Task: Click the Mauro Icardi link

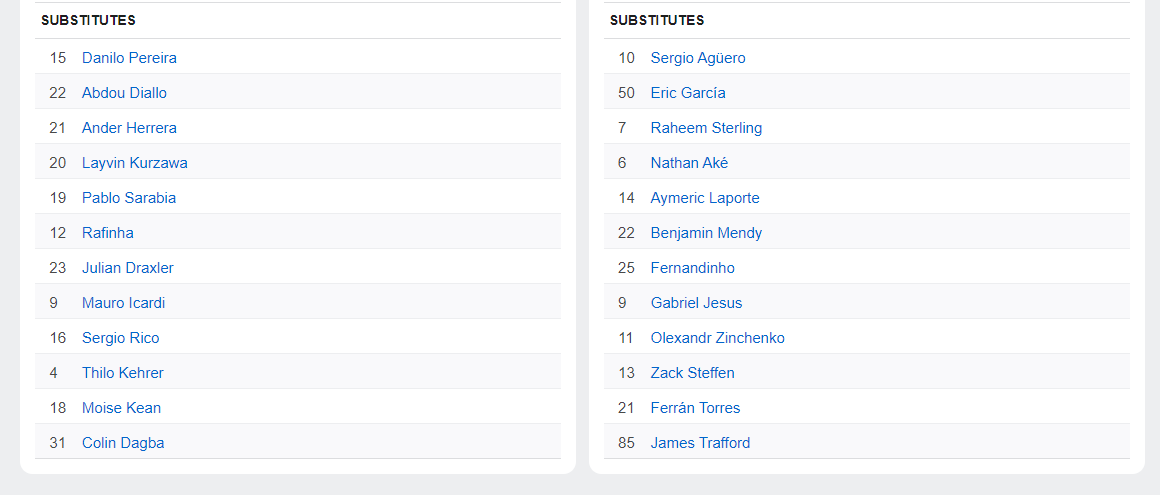Action: (x=123, y=303)
